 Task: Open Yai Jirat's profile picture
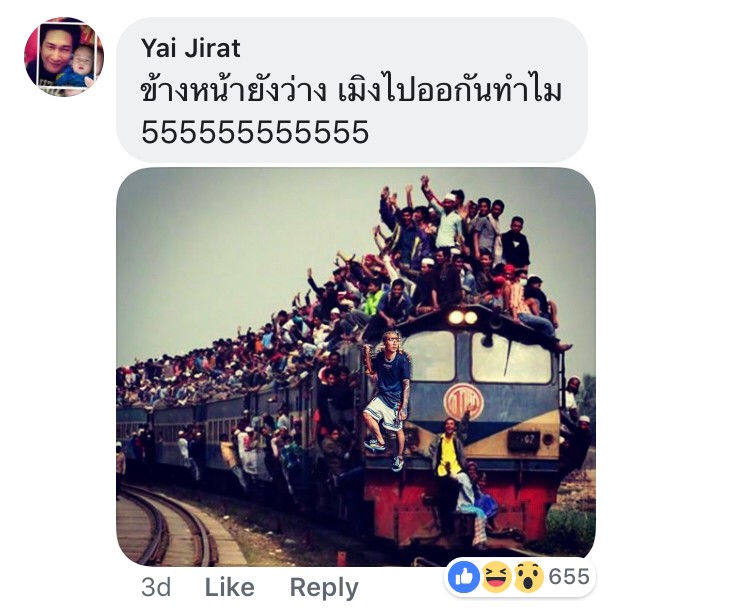64,57
